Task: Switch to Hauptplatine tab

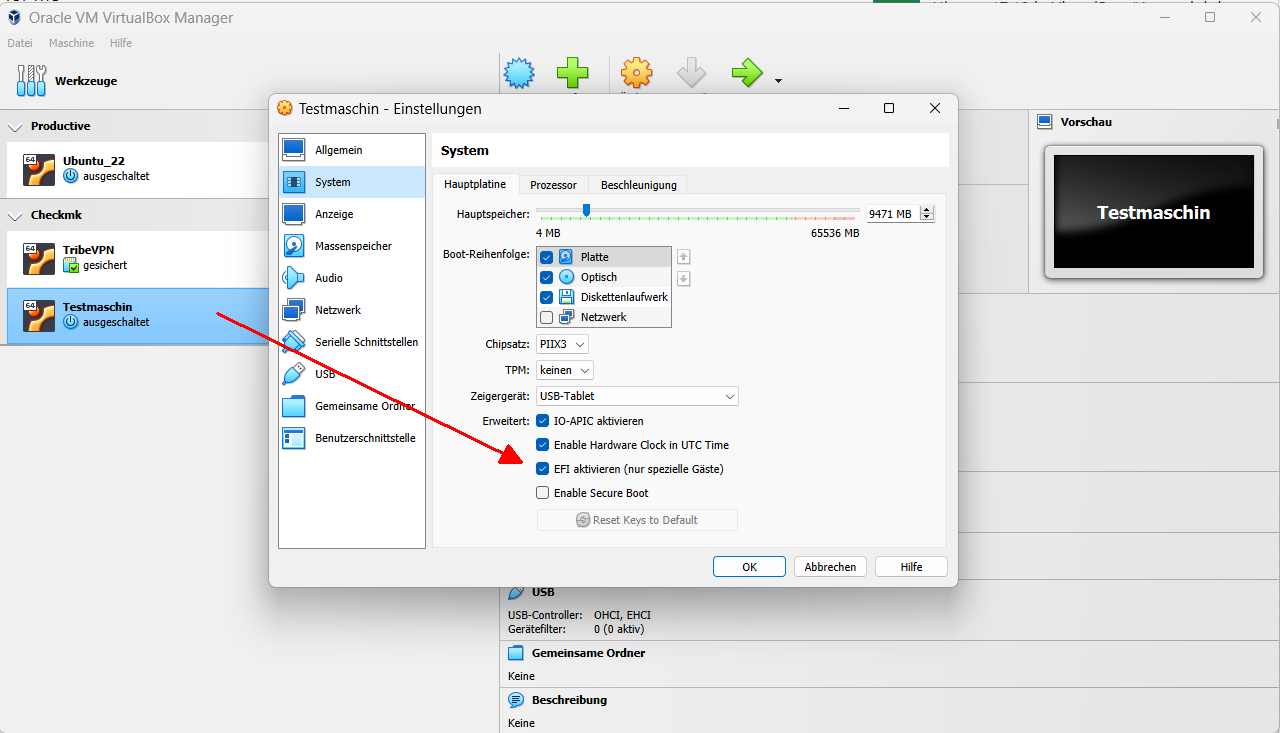Action: click(475, 184)
